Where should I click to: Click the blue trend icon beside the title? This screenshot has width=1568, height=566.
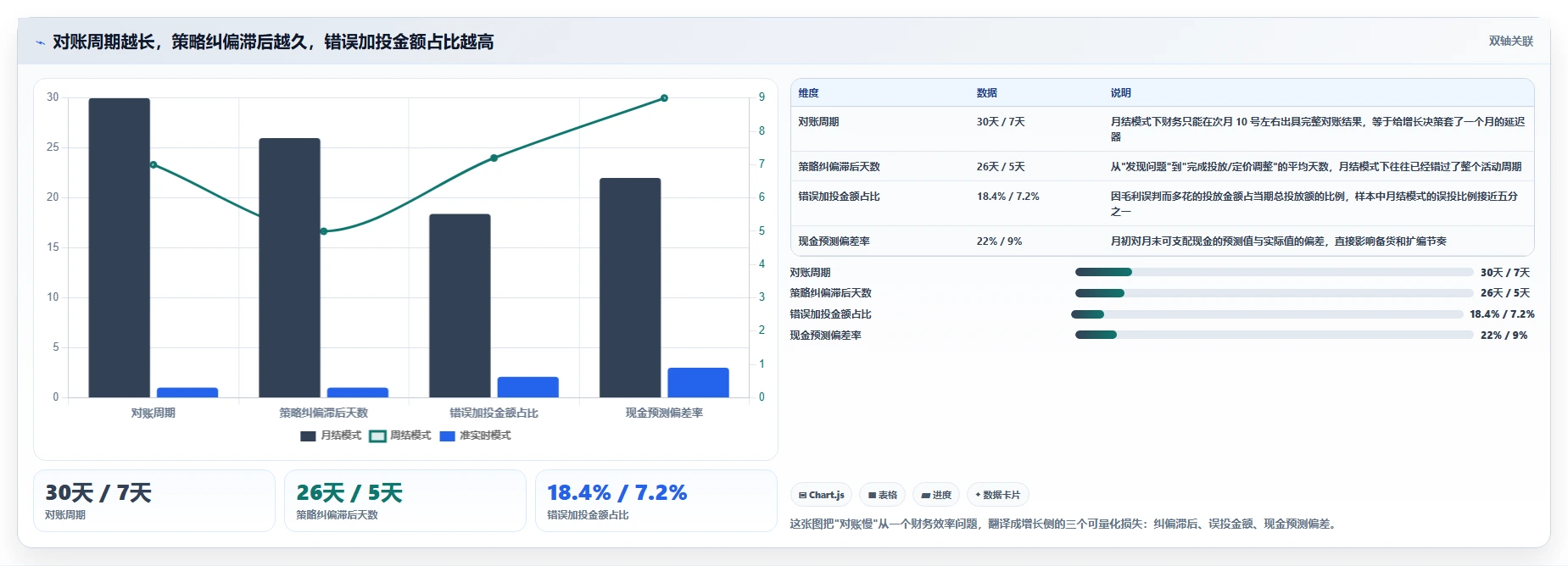tap(40, 42)
